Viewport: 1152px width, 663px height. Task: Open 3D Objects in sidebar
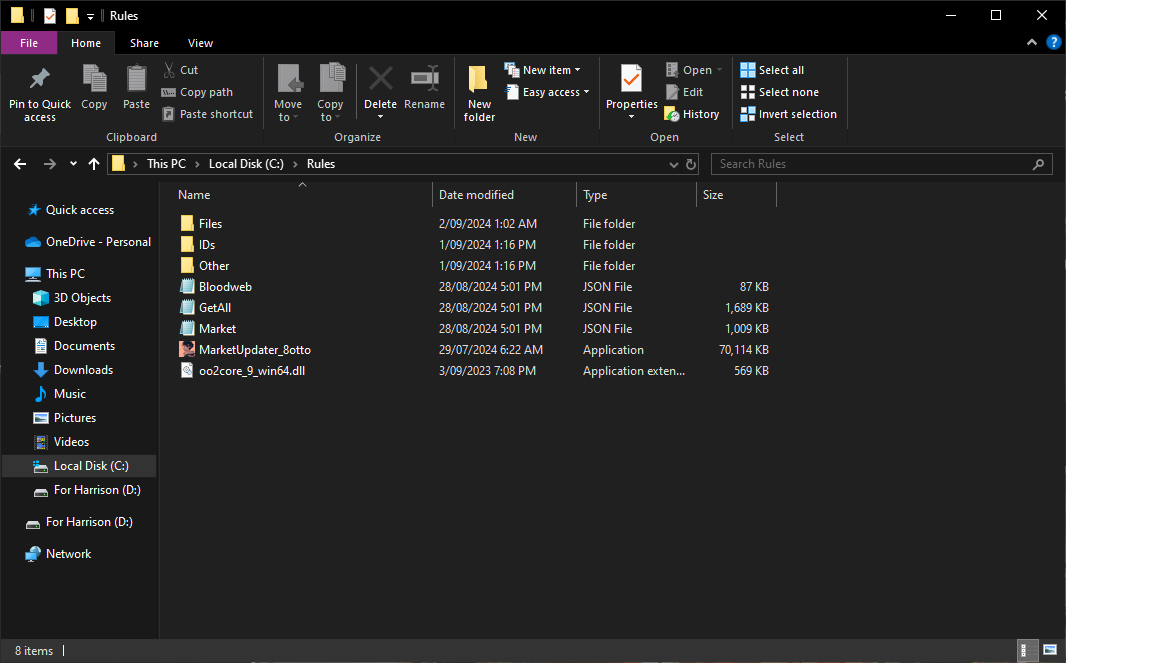[72, 298]
